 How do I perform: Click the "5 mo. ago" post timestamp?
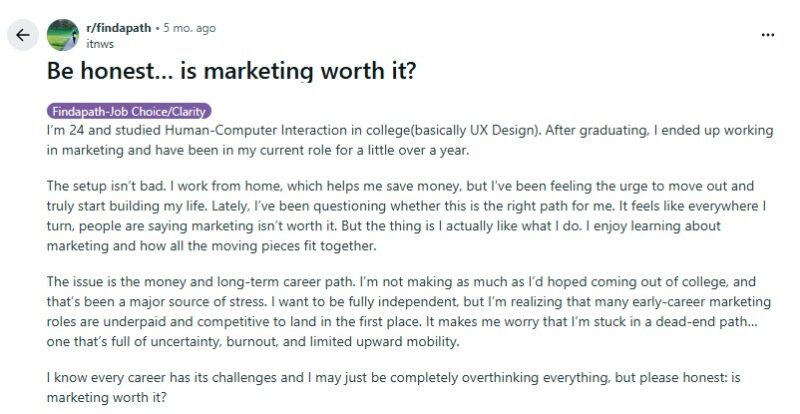click(x=191, y=28)
